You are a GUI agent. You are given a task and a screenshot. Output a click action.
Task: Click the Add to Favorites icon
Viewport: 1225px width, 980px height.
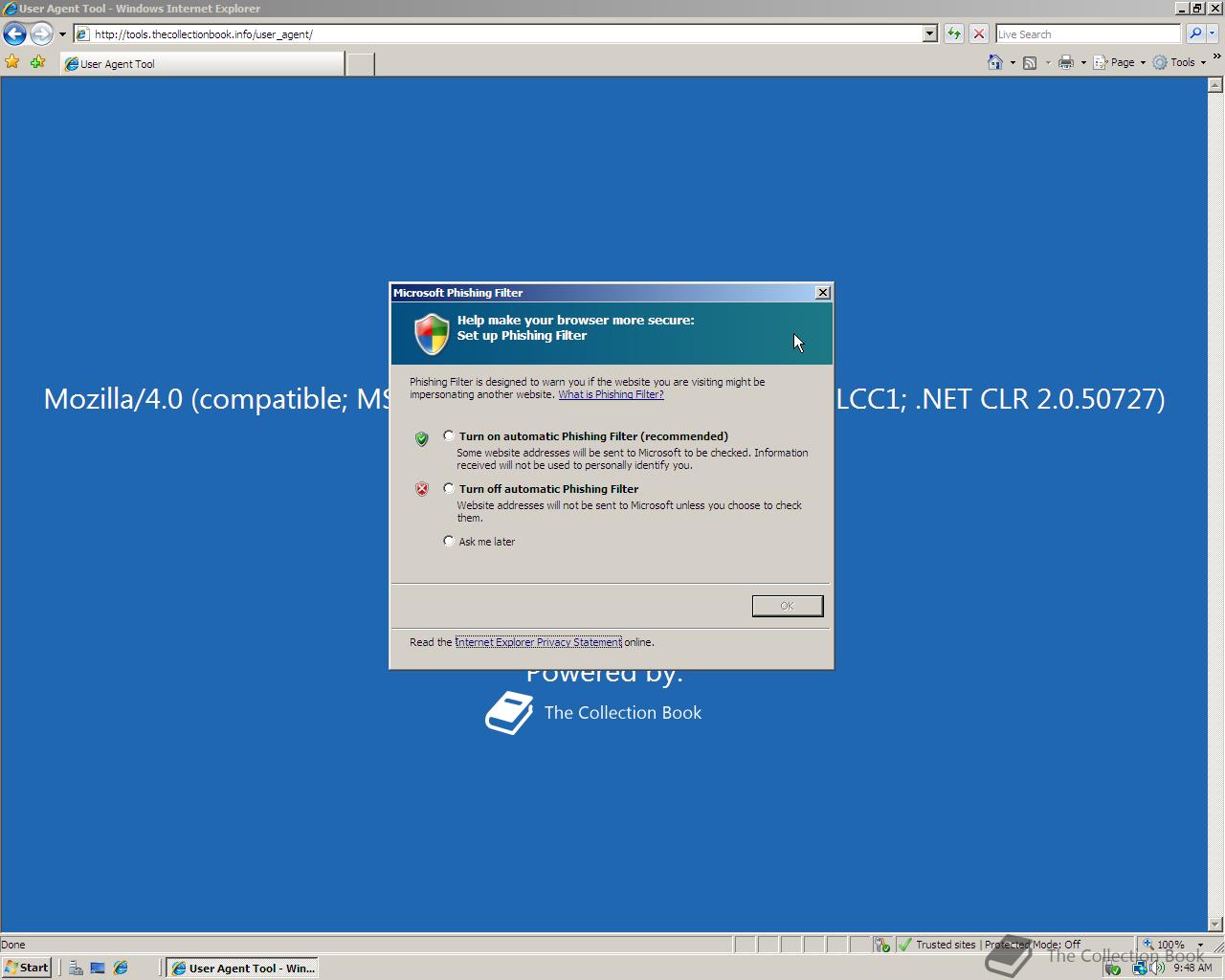click(x=37, y=62)
